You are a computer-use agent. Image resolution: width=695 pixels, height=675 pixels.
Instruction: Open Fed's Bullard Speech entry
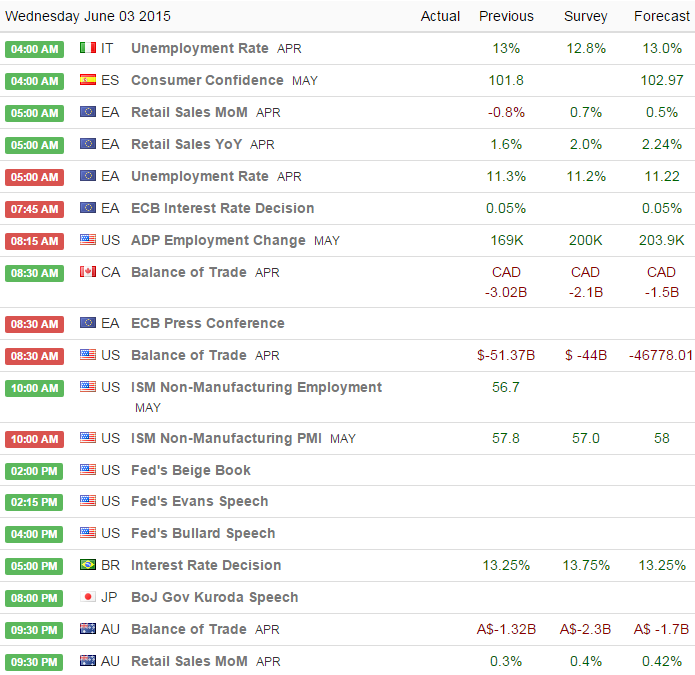(203, 533)
